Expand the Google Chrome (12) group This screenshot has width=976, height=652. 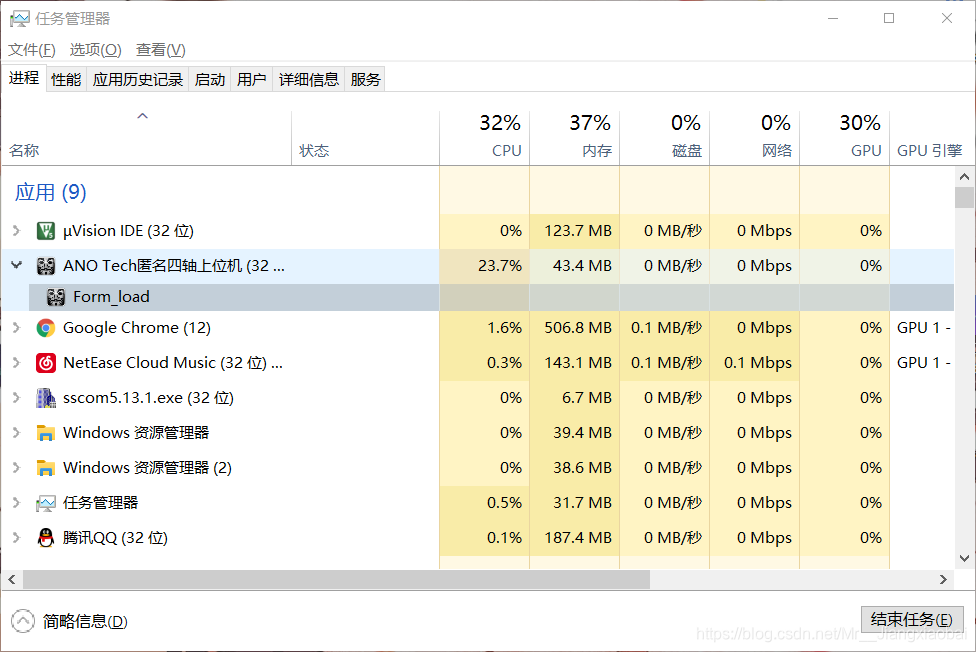pos(16,328)
